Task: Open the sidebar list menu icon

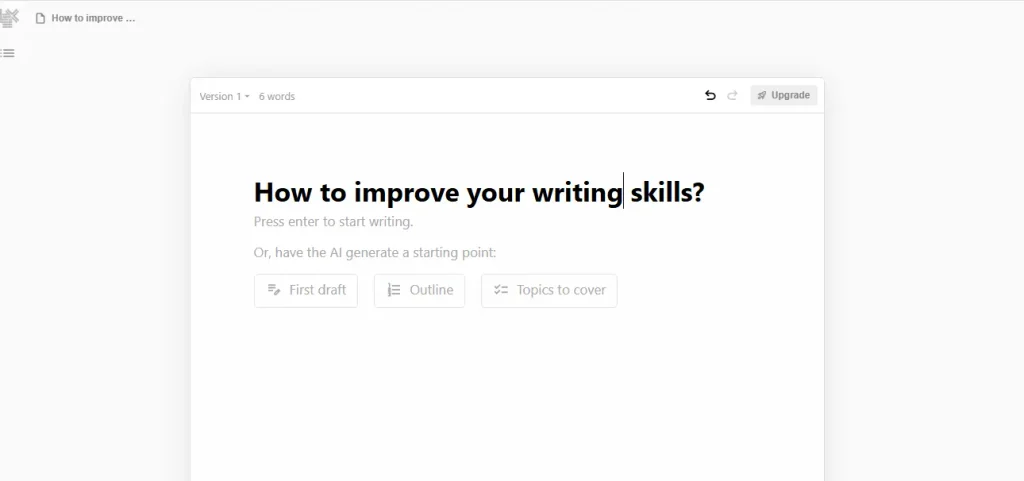Action: click(x=8, y=54)
